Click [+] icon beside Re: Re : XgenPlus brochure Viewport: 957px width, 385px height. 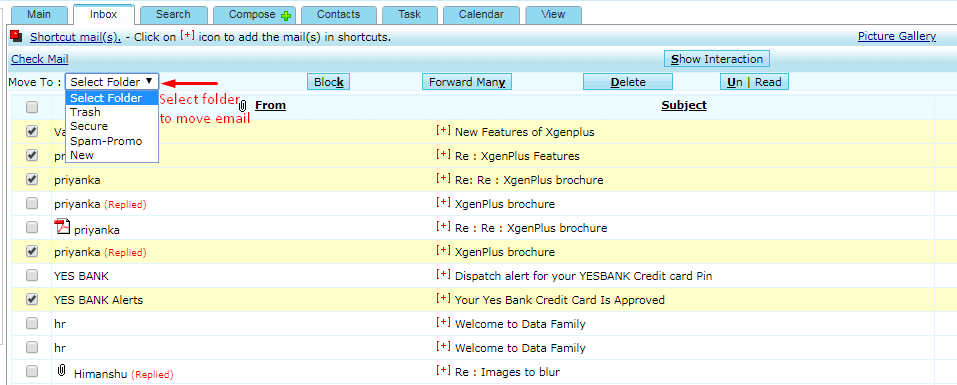(x=443, y=179)
